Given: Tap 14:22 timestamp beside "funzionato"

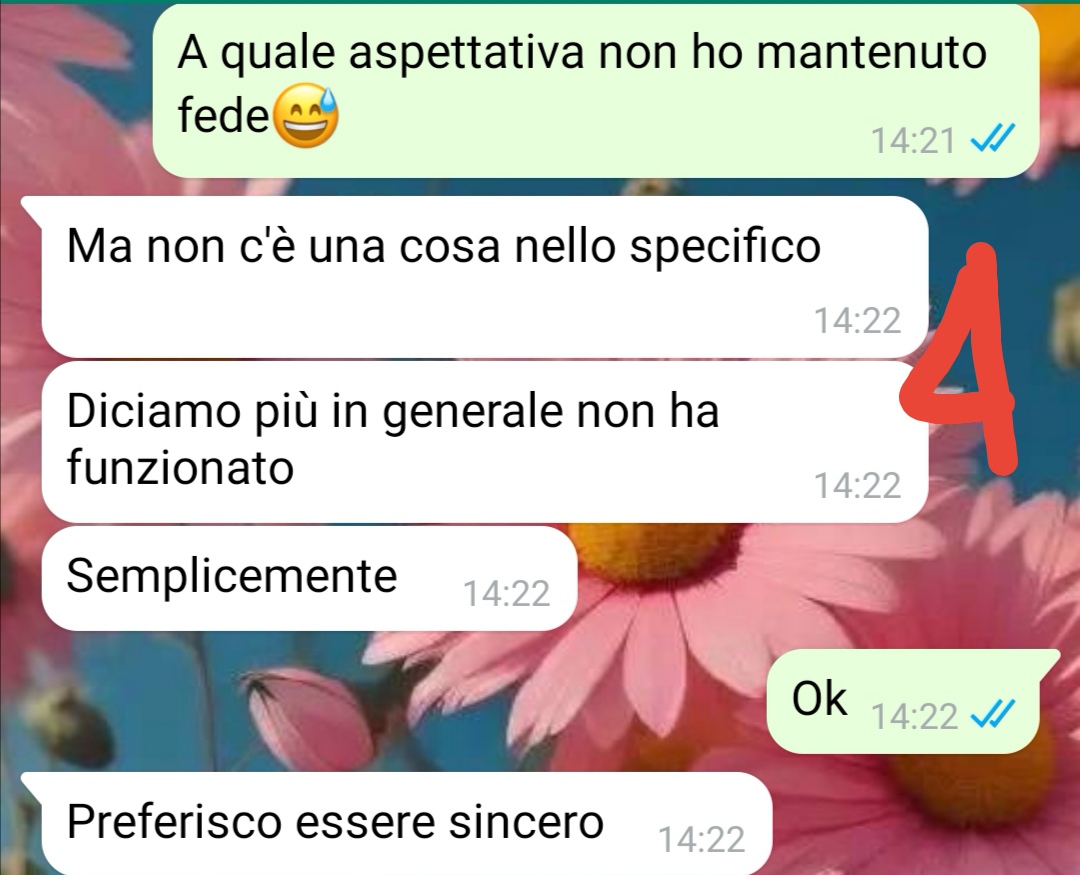Looking at the screenshot, I should pos(858,485).
